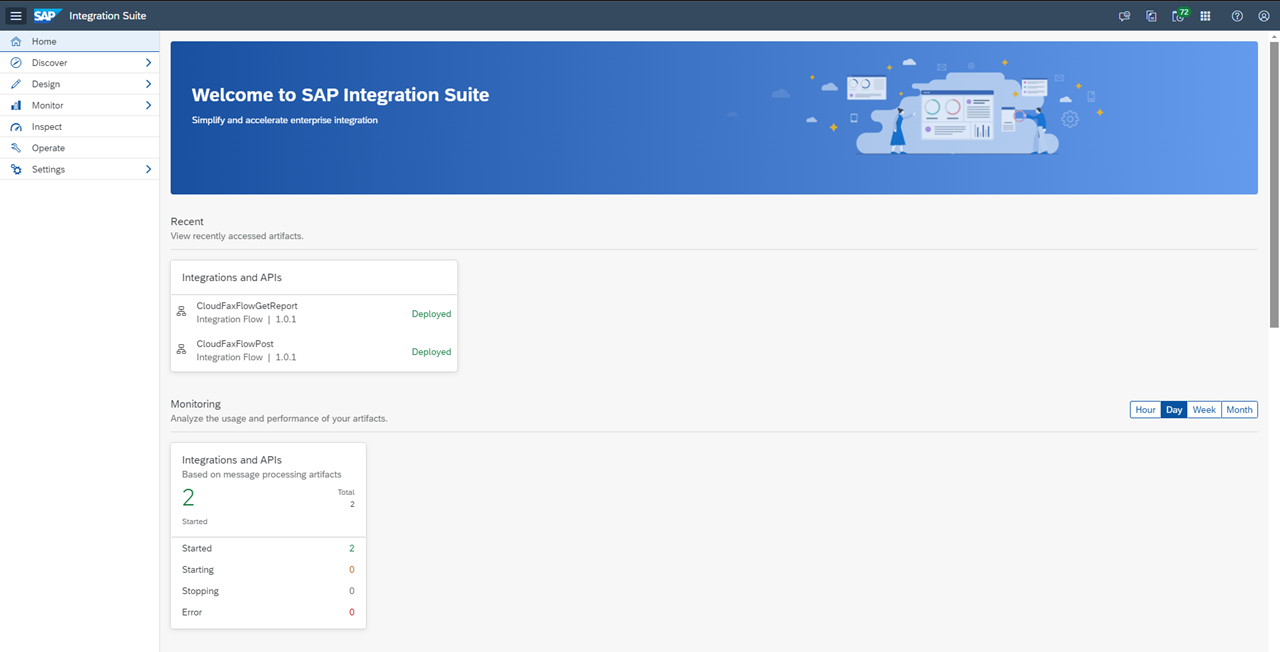The width and height of the screenshot is (1280, 652).
Task: Open the CloudFaxFlowPost integration flow
Action: coord(235,344)
